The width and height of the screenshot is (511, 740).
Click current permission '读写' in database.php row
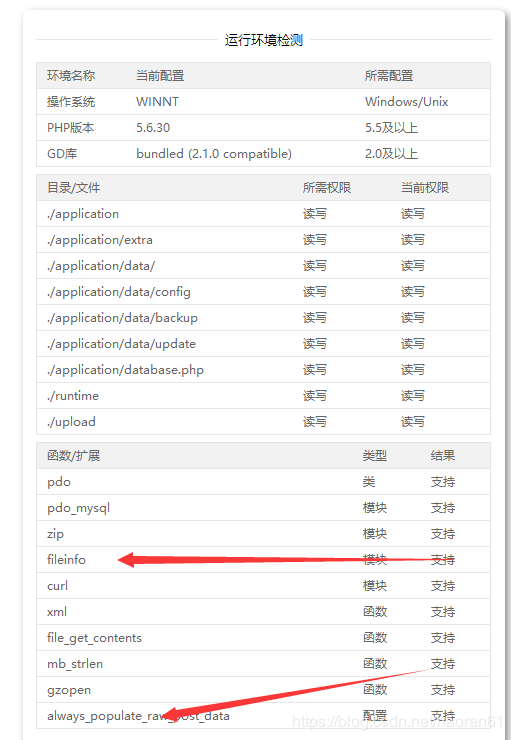click(x=412, y=370)
